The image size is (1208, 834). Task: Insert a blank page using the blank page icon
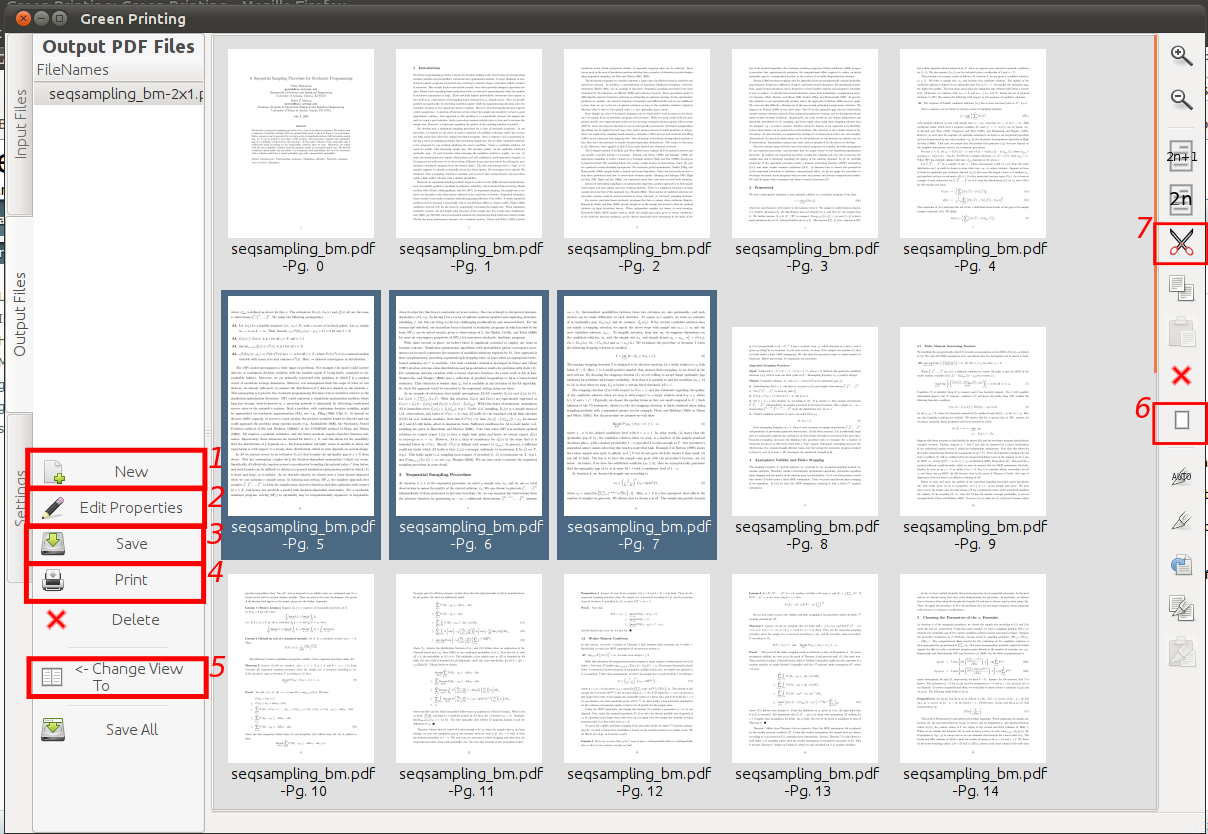point(1182,421)
